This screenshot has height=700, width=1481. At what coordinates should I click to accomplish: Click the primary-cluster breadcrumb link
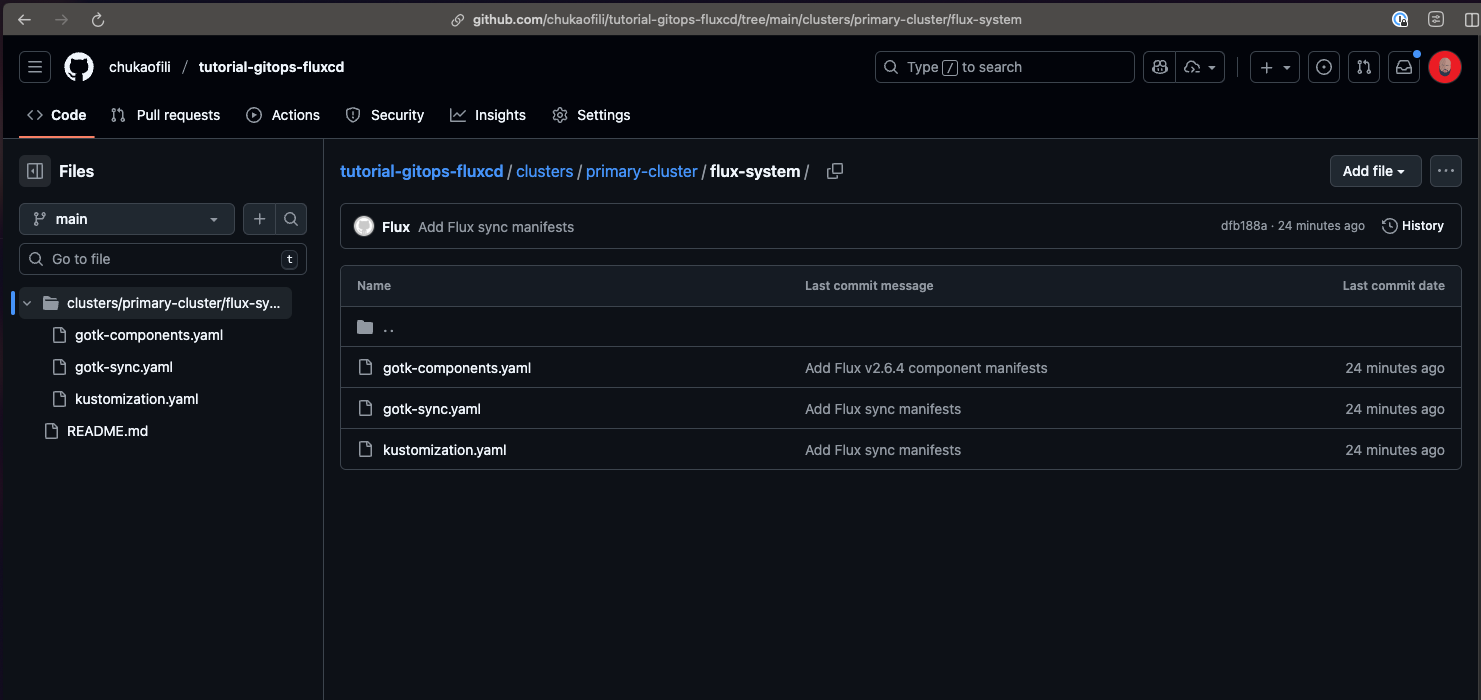(x=642, y=171)
